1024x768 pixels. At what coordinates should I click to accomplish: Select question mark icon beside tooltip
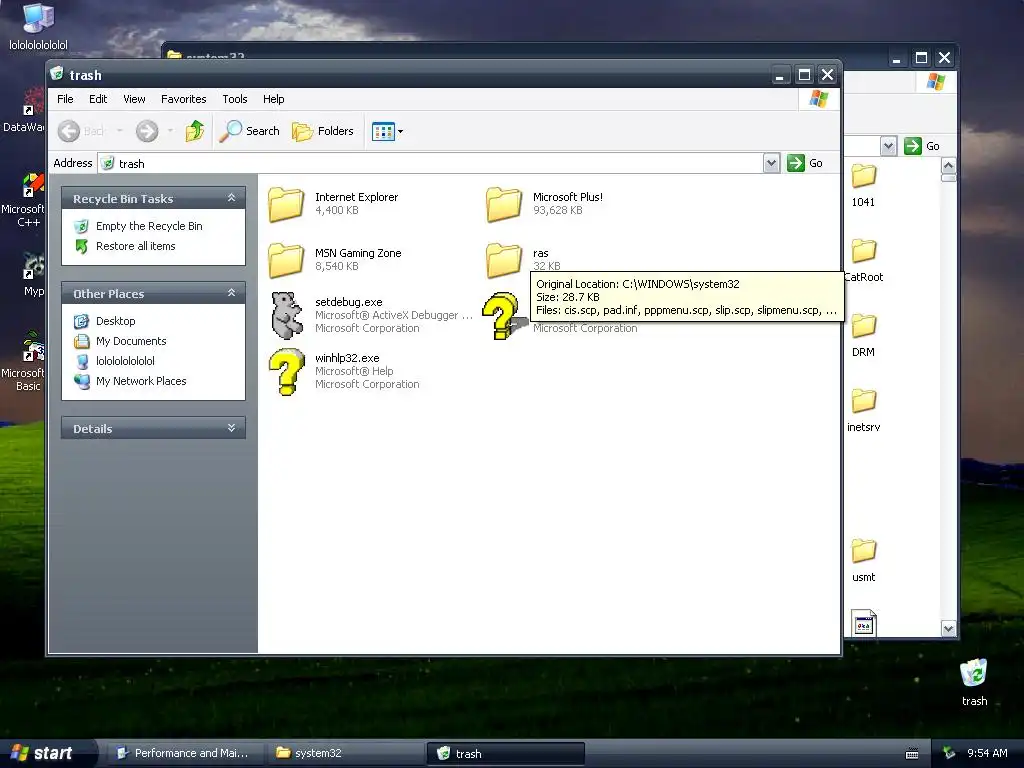coord(502,316)
